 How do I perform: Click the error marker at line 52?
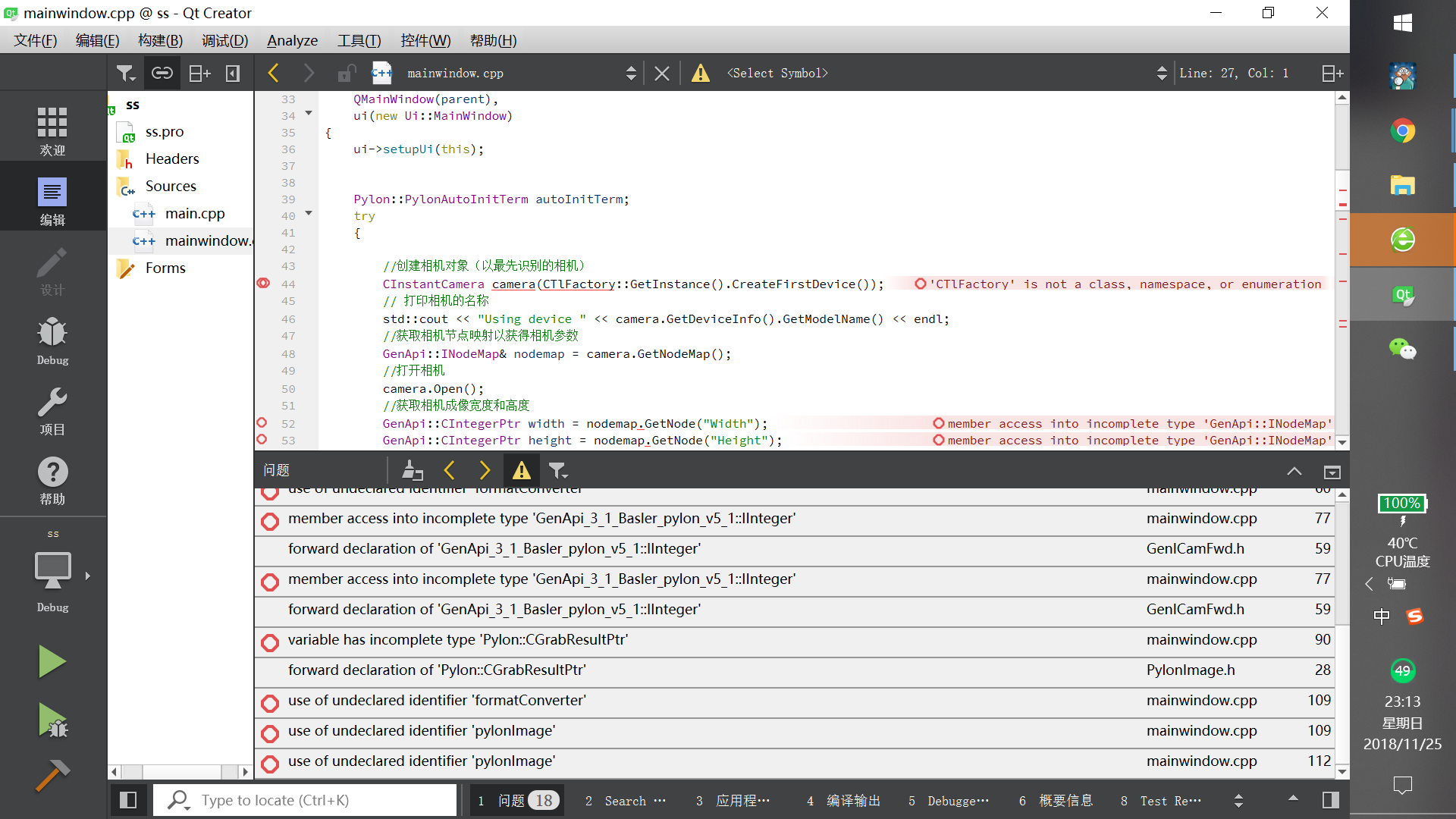pyautogui.click(x=262, y=422)
